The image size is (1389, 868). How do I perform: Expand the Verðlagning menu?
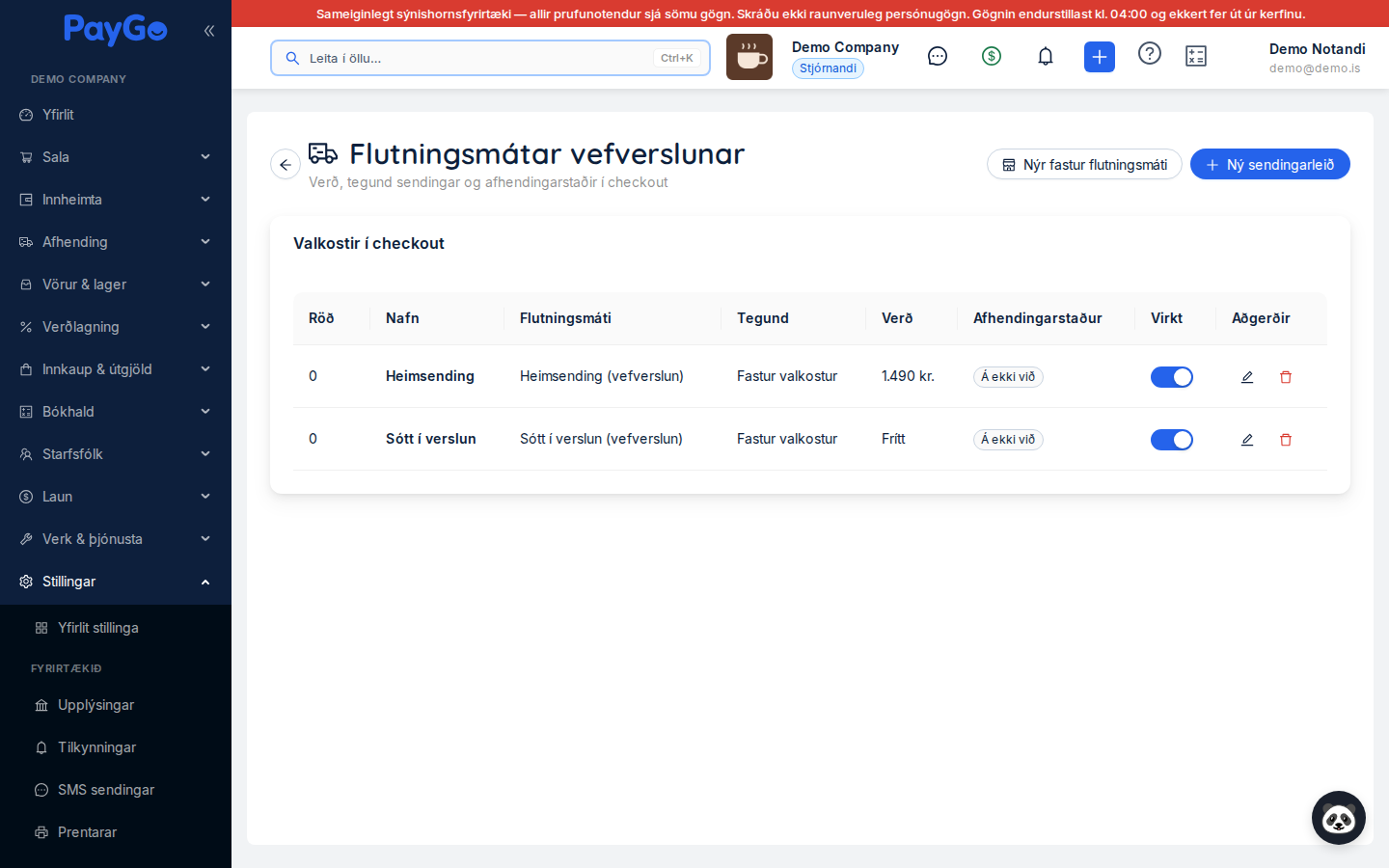click(116, 327)
